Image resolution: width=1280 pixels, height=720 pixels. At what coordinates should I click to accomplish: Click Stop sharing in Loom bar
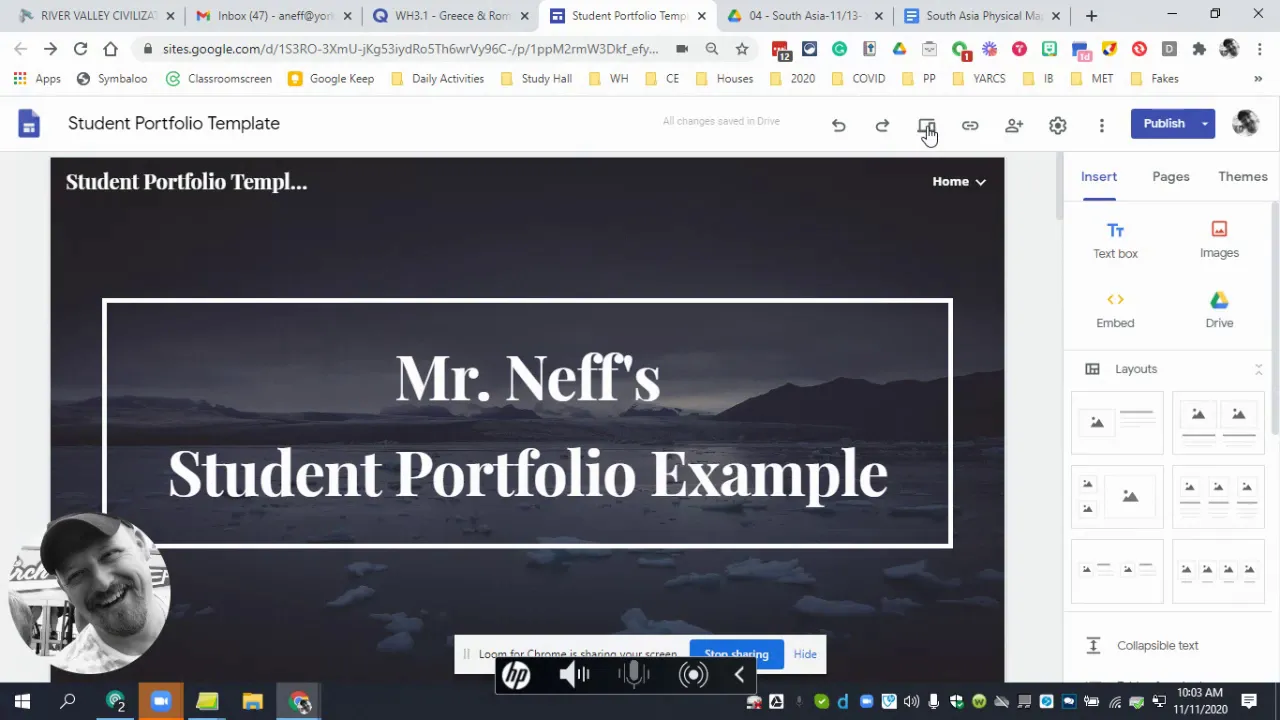point(736,654)
